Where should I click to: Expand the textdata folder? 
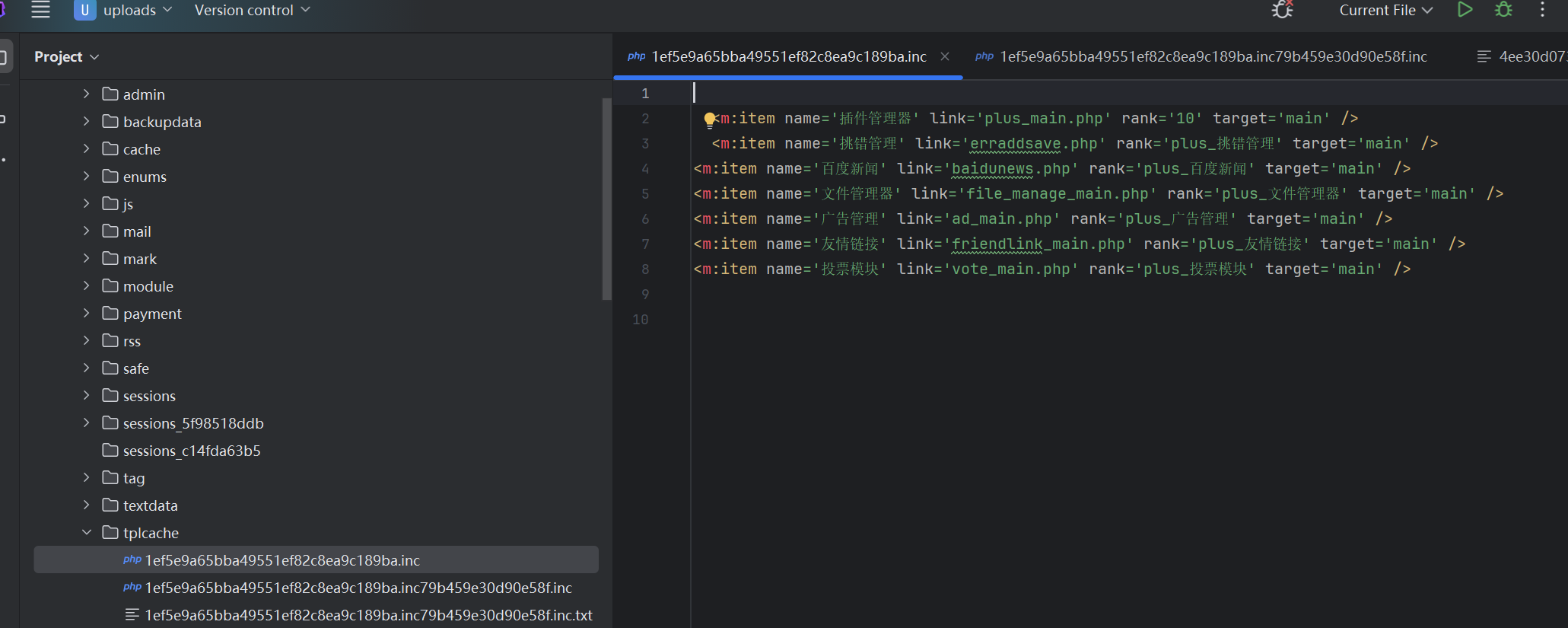tap(86, 505)
